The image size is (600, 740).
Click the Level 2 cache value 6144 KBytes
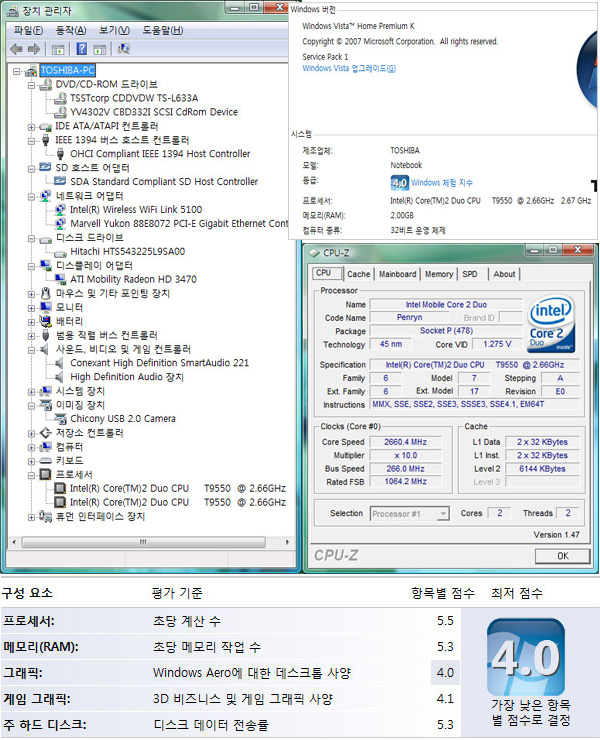[542, 469]
